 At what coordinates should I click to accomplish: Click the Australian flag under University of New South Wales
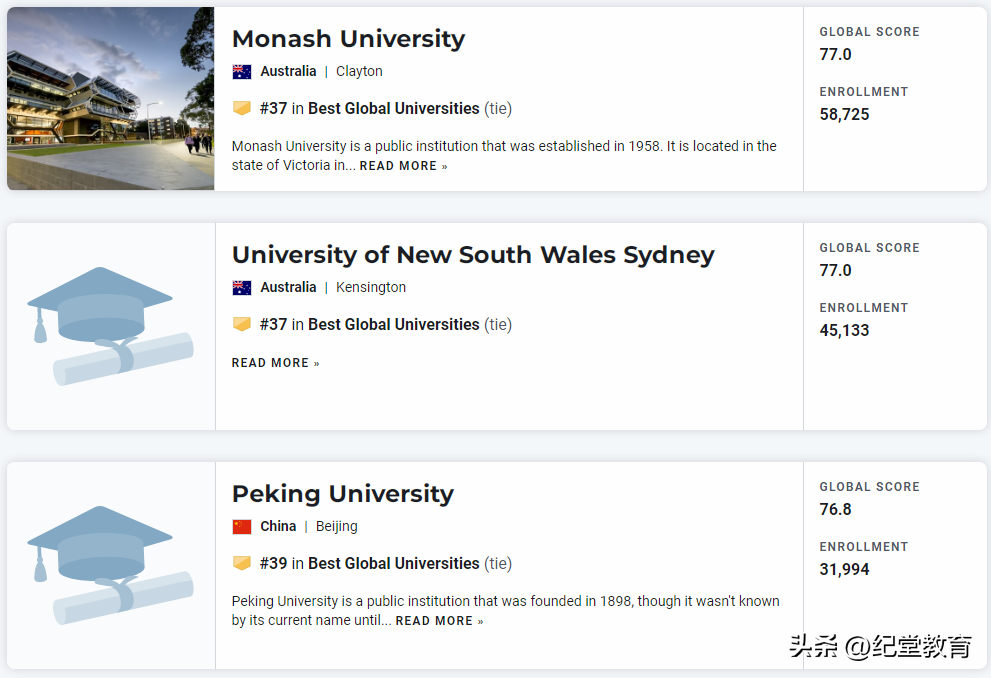[x=242, y=288]
